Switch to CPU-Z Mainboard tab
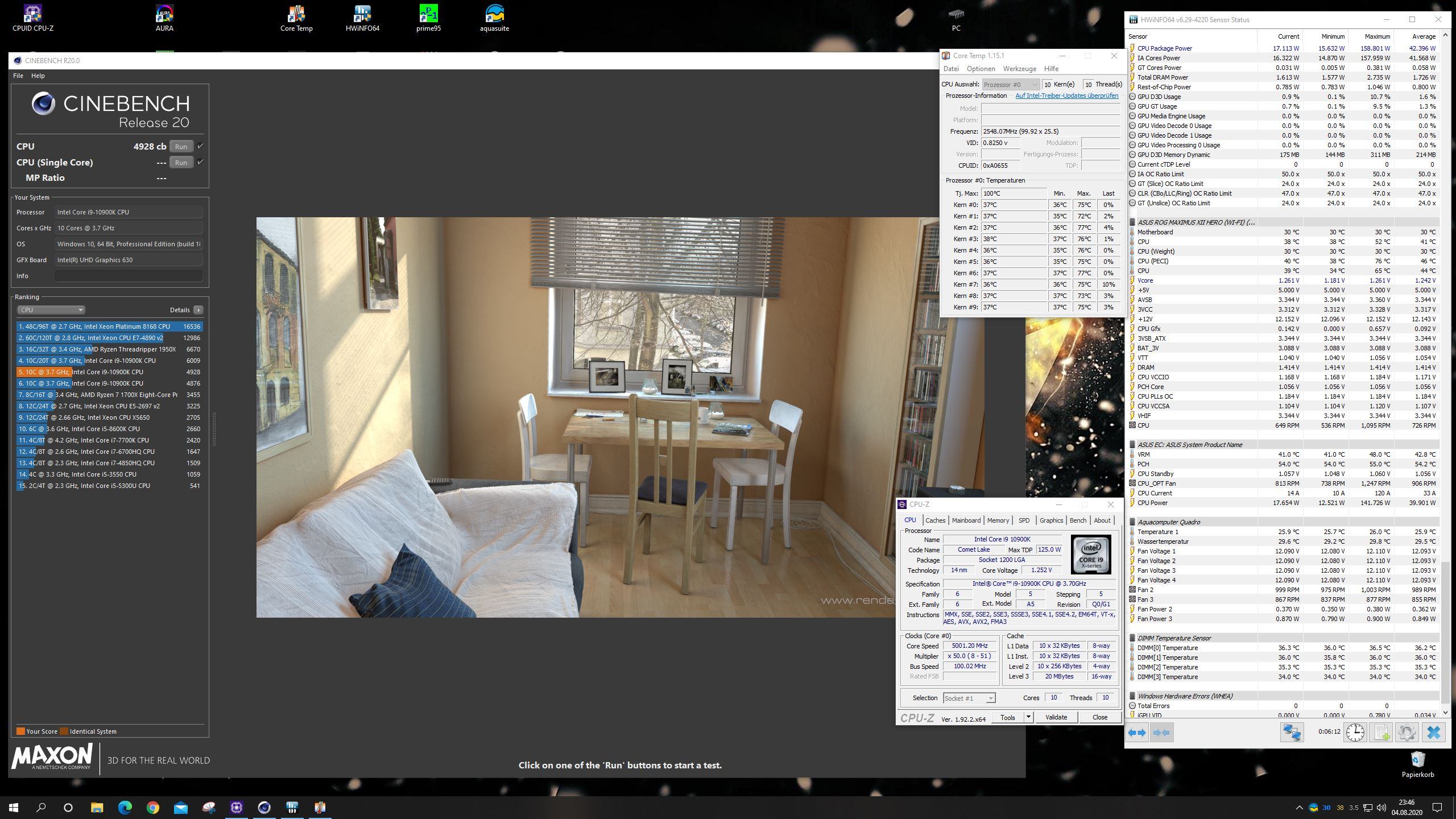Viewport: 1456px width, 819px height. pyautogui.click(x=966, y=520)
